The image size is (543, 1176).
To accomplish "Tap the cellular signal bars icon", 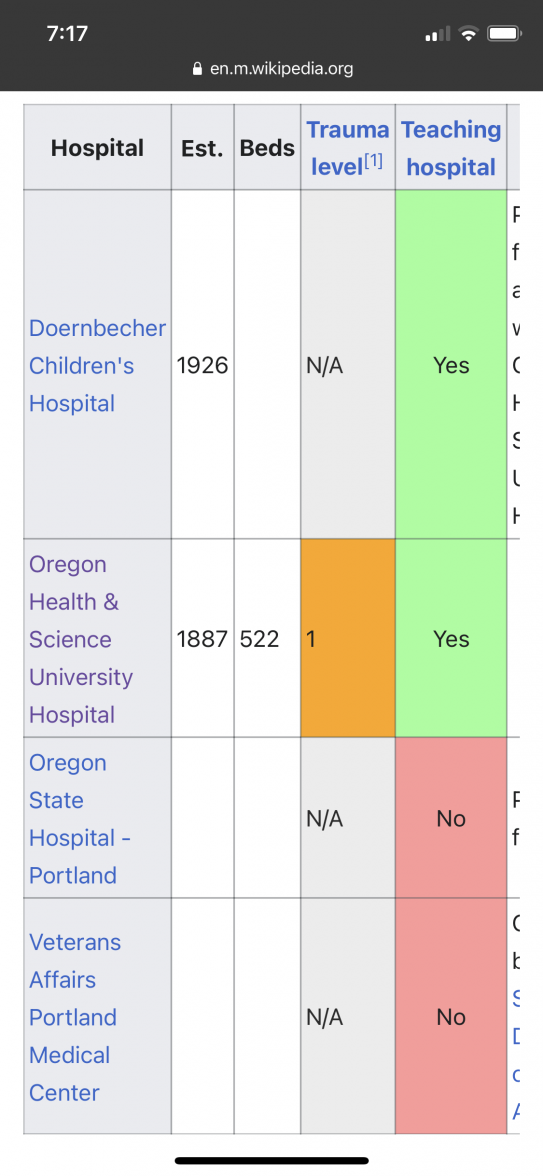I will pos(437,34).
